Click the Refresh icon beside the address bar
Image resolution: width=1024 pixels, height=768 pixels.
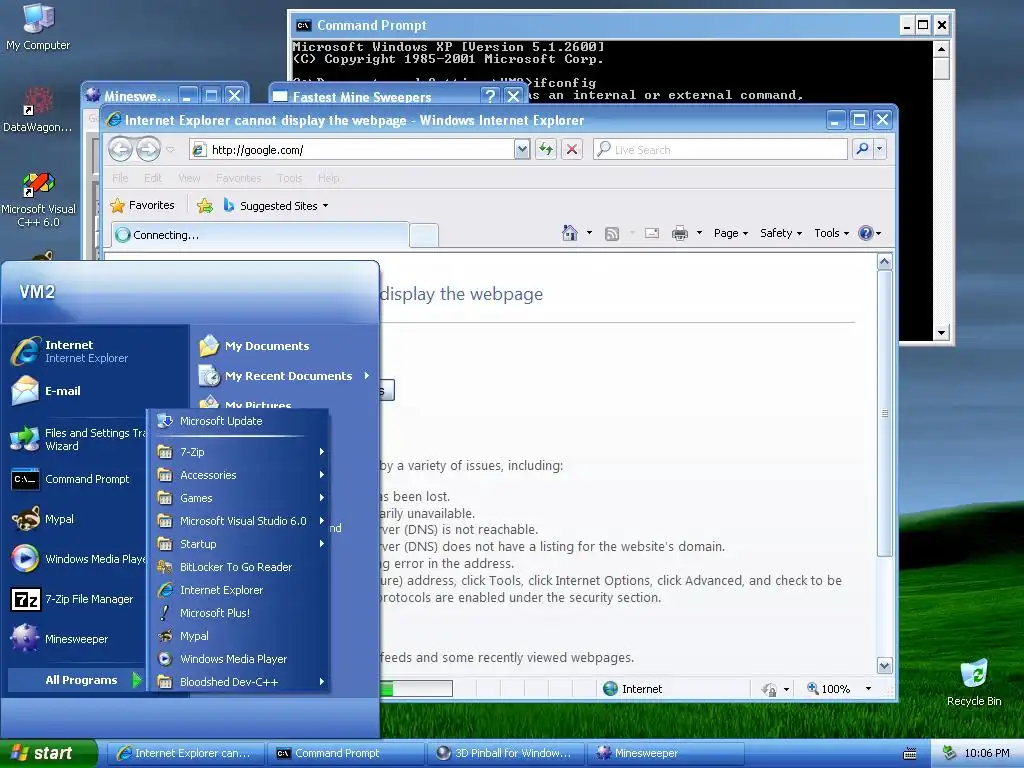pyautogui.click(x=546, y=150)
